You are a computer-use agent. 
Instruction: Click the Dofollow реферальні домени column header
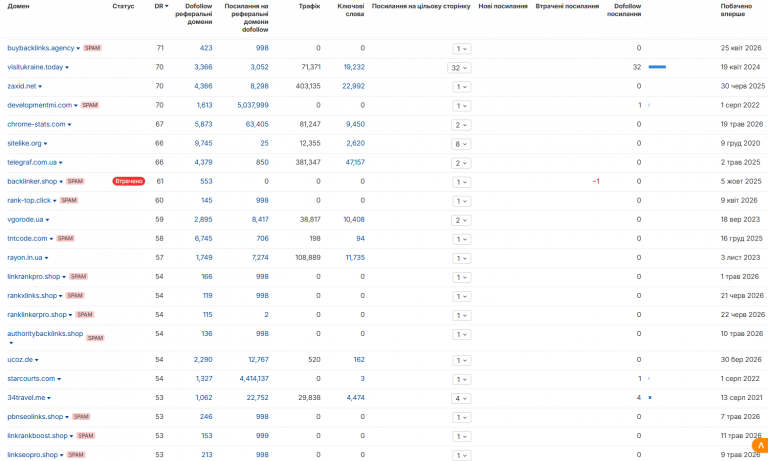click(x=193, y=14)
